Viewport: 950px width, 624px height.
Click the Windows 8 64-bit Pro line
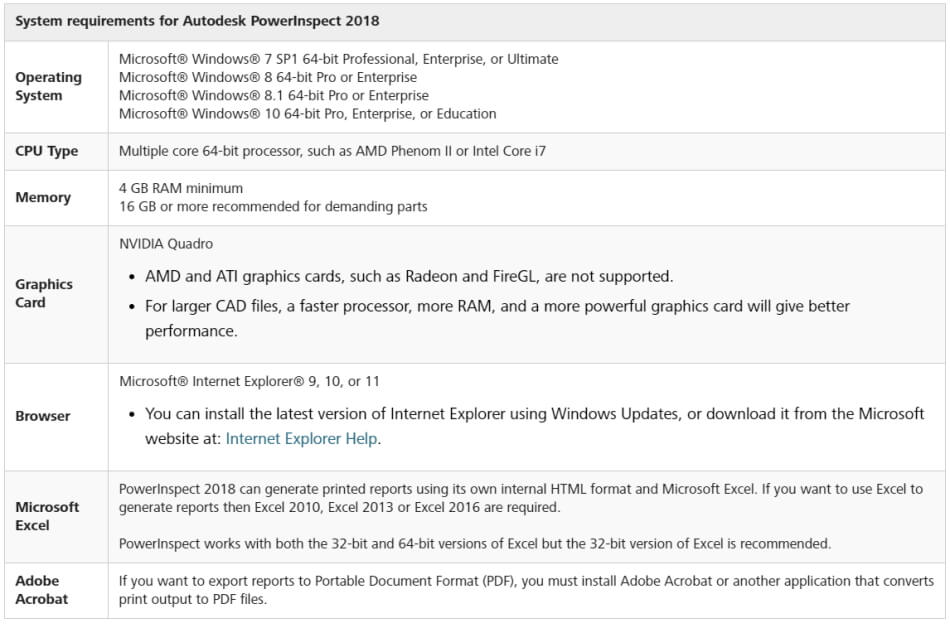[268, 77]
